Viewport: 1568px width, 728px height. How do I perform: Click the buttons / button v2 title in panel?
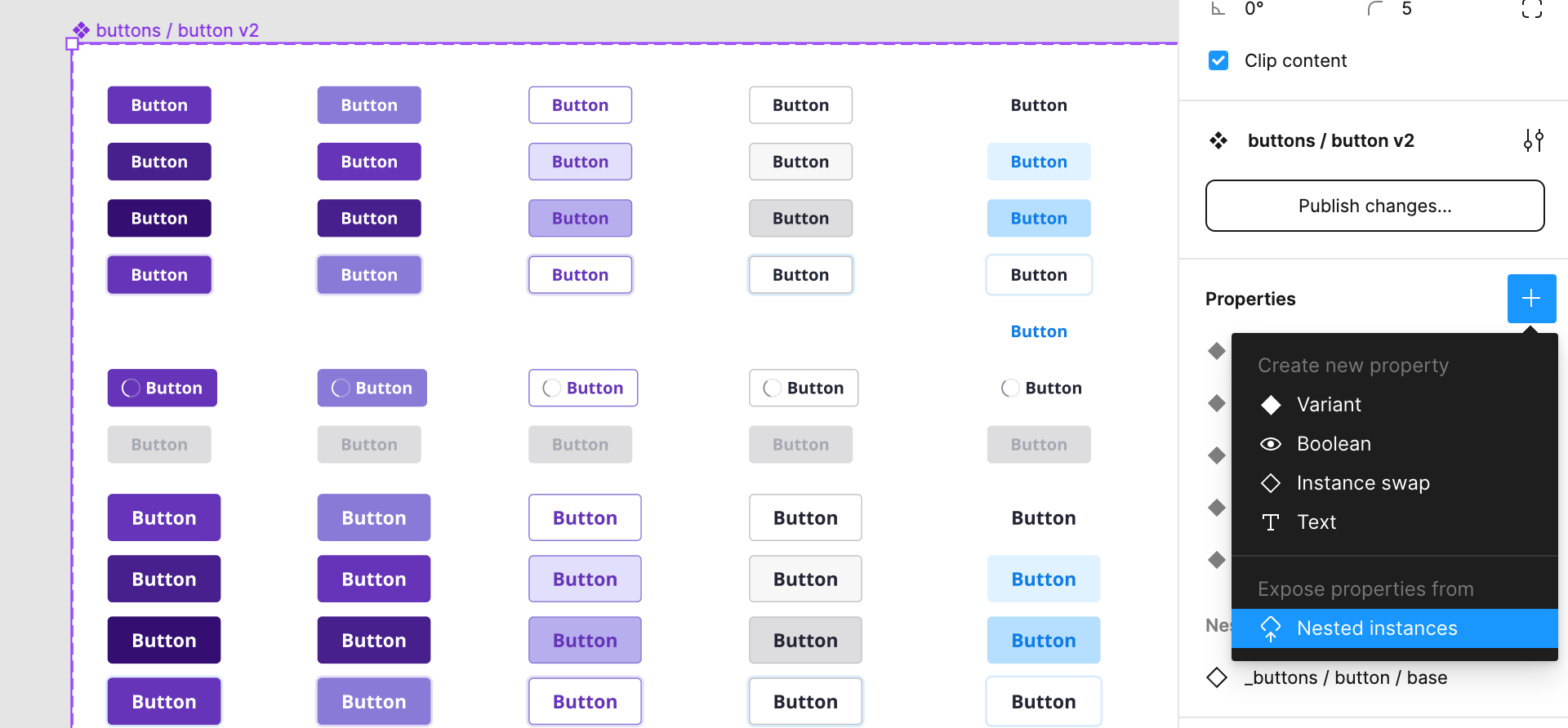(1331, 140)
